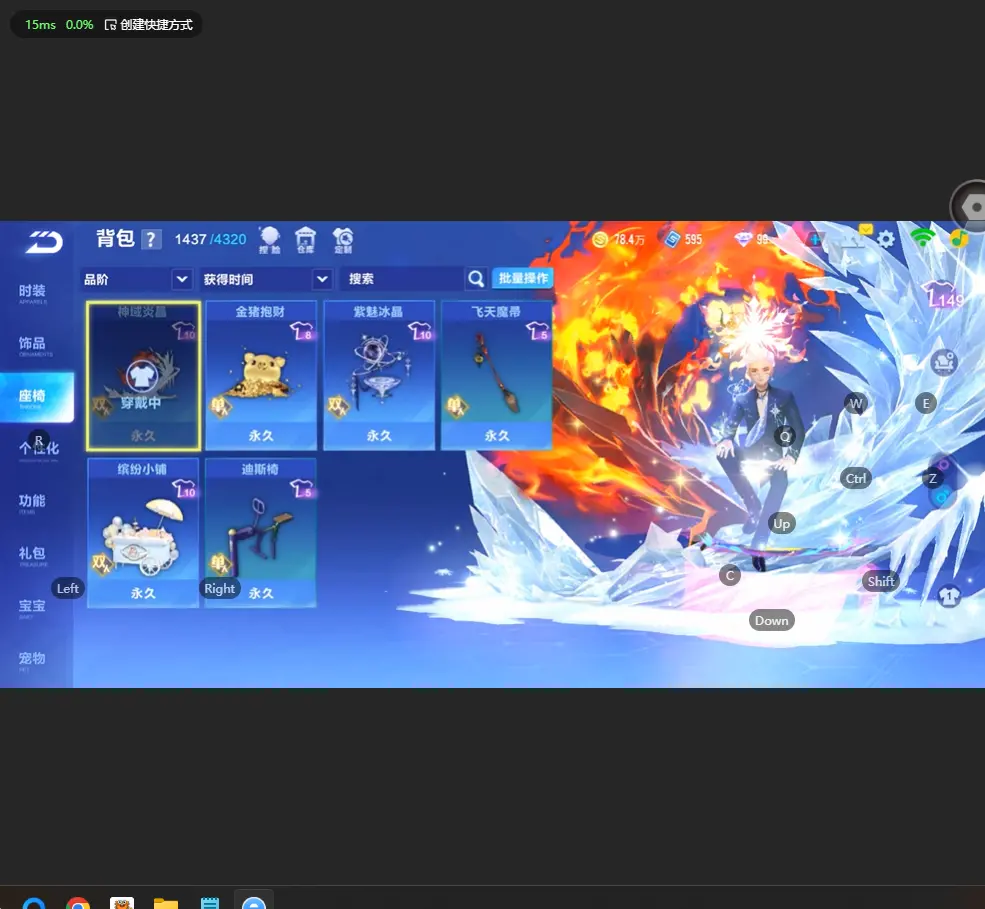Open the 个性化 personalization tab
985x909 pixels.
(38, 449)
